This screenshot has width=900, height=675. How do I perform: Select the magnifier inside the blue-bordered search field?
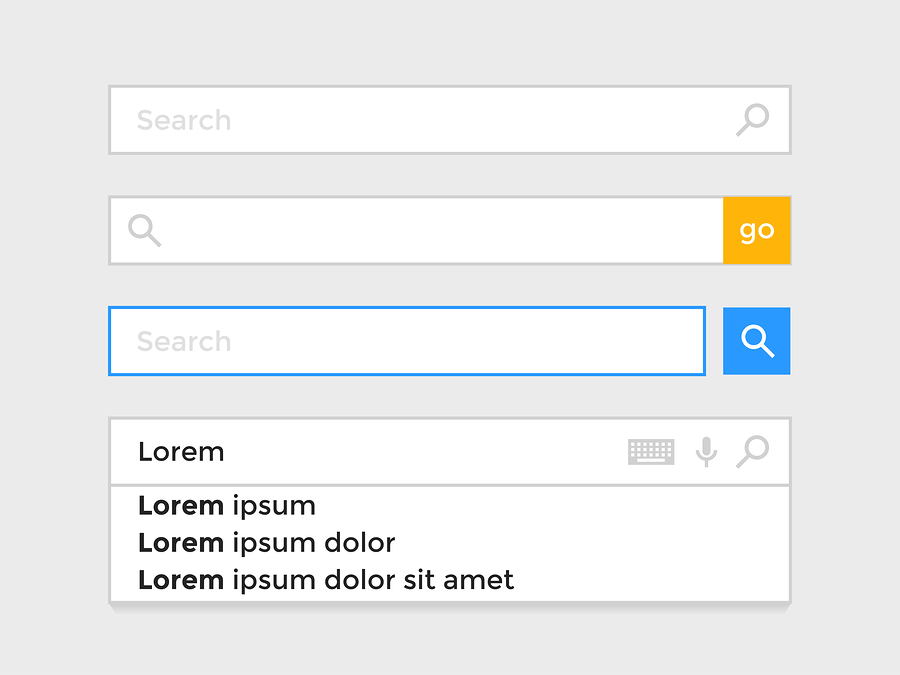click(x=756, y=341)
